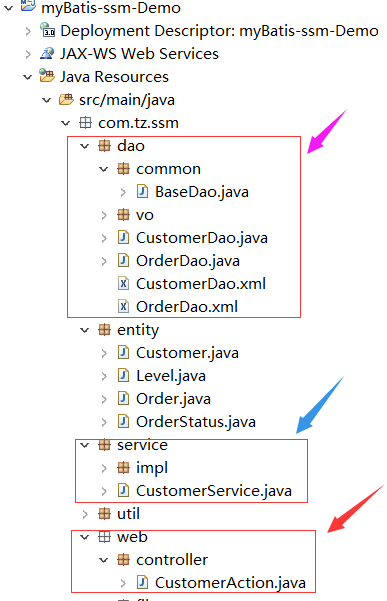Screen dimensions: 387x601
Task: Click the JAX-WS Web Services icon
Action: (x=47, y=53)
